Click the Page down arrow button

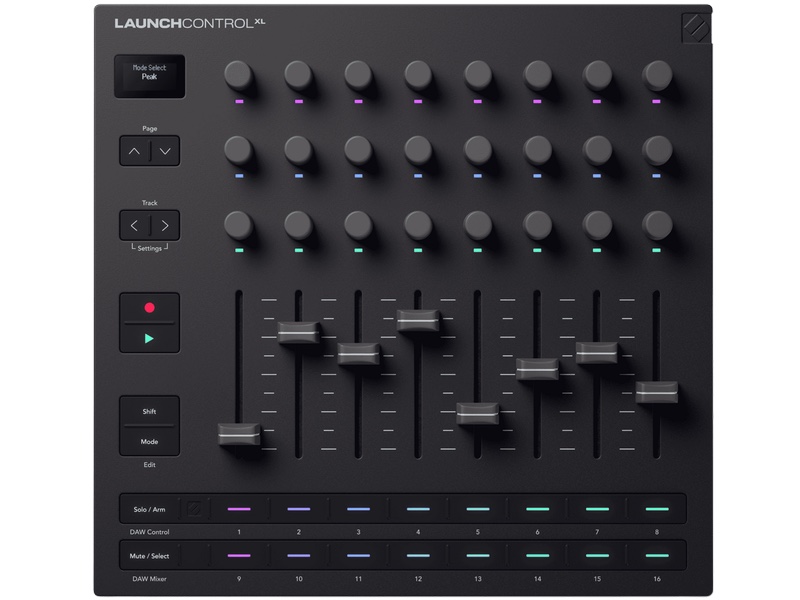click(165, 151)
